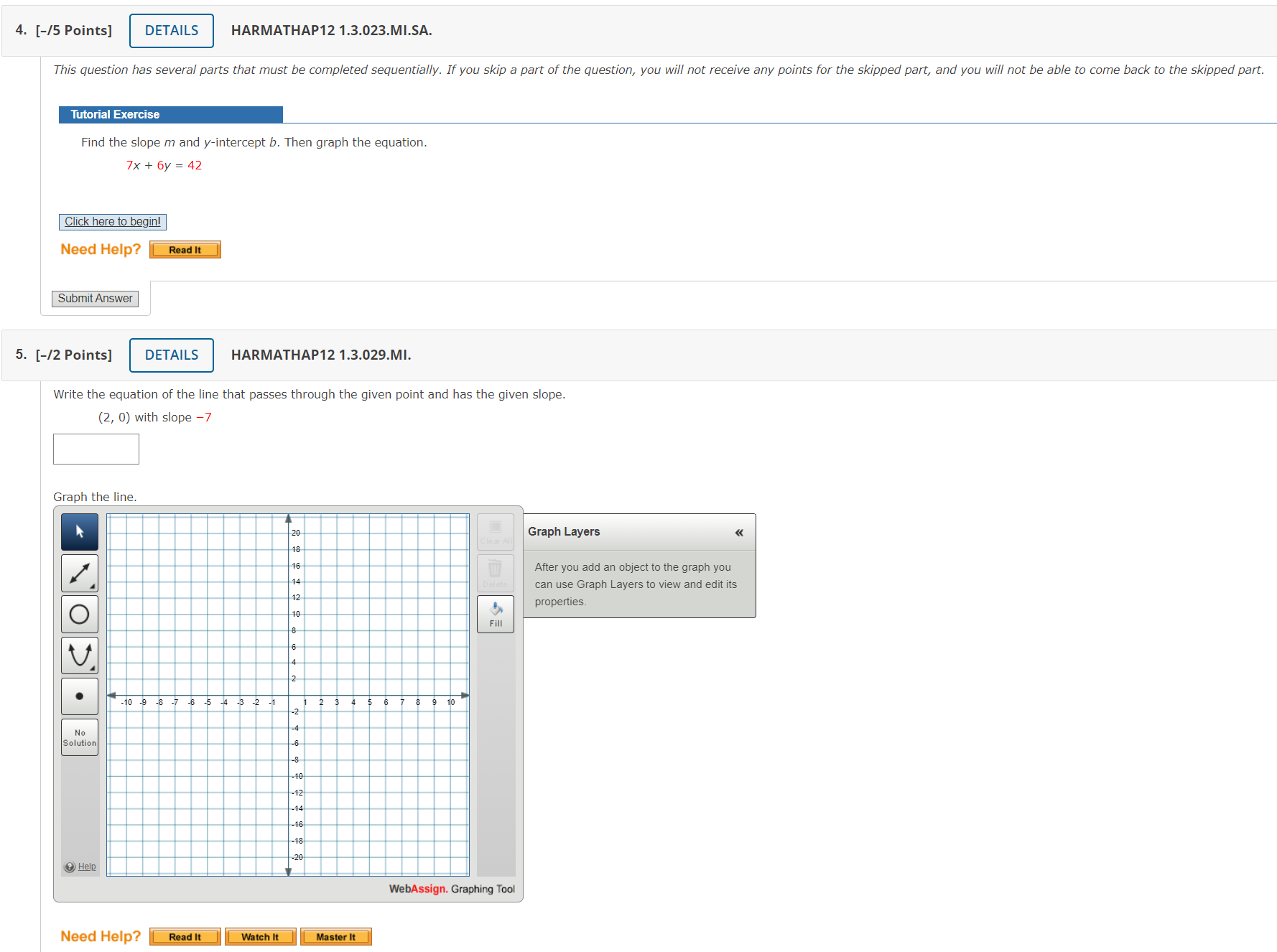Select the Fill paint bucket tool
Screen dimensions: 1277x952
[x=495, y=613]
